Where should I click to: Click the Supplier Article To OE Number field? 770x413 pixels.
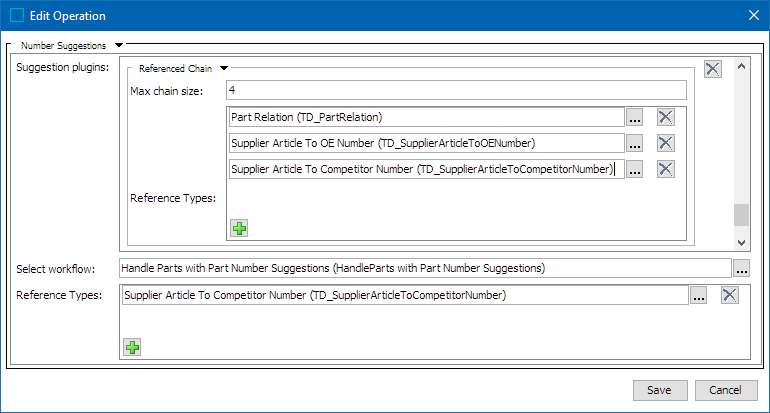tap(427, 143)
